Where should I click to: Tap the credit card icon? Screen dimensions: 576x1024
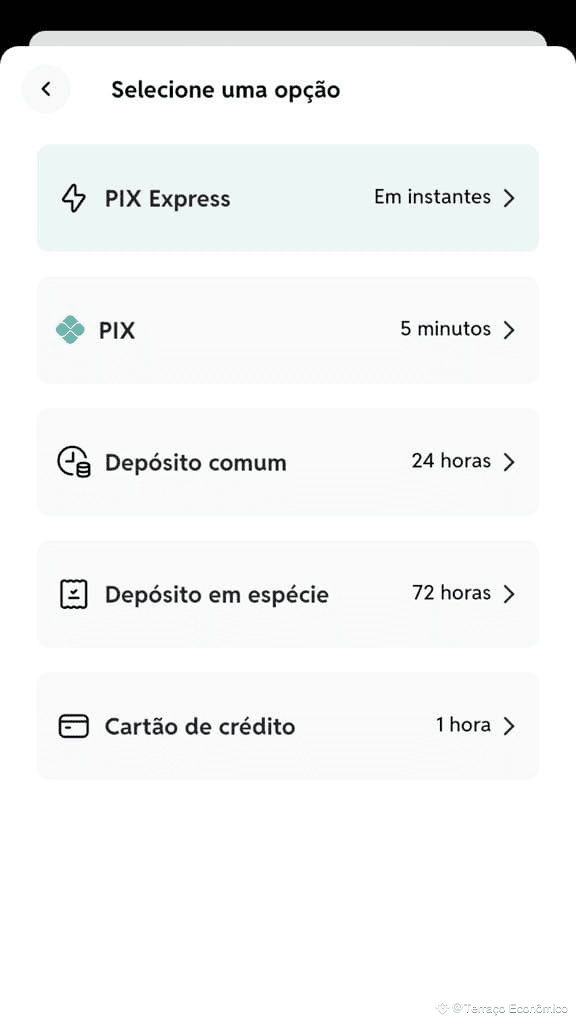pyautogui.click(x=74, y=726)
